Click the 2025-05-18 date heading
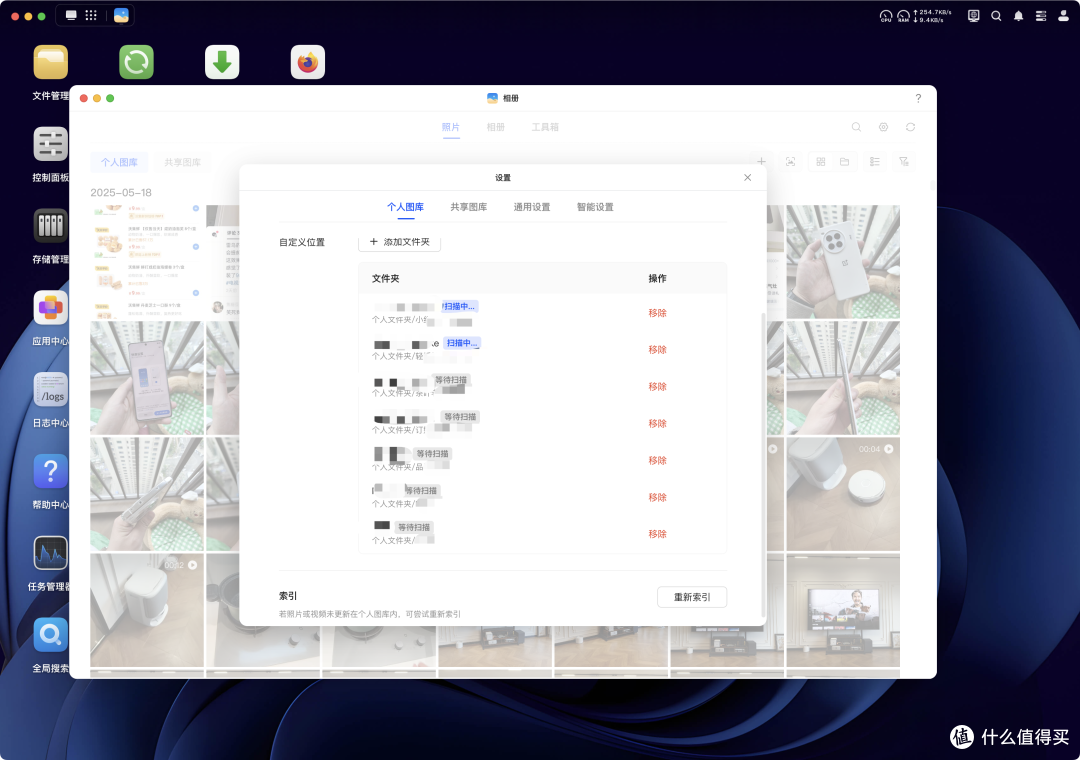This screenshot has height=760, width=1080. click(121, 192)
